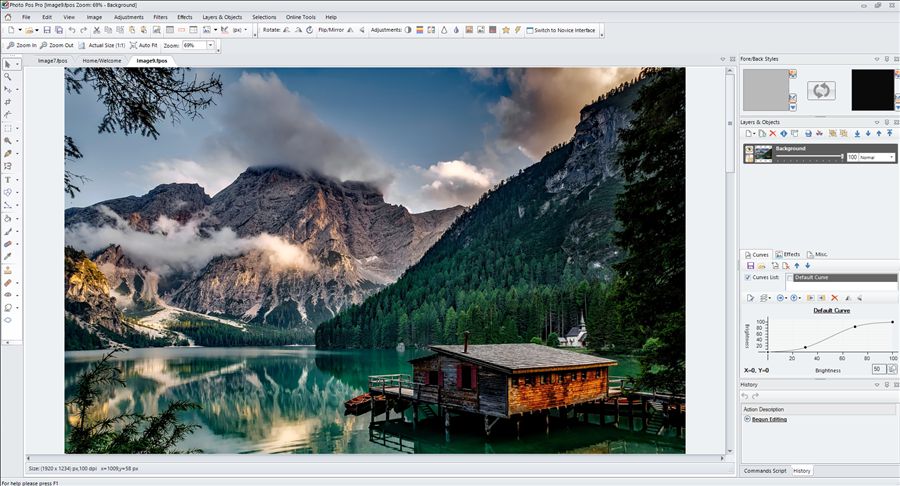
Task: Move layer up with blue up arrow
Action: coord(879,133)
